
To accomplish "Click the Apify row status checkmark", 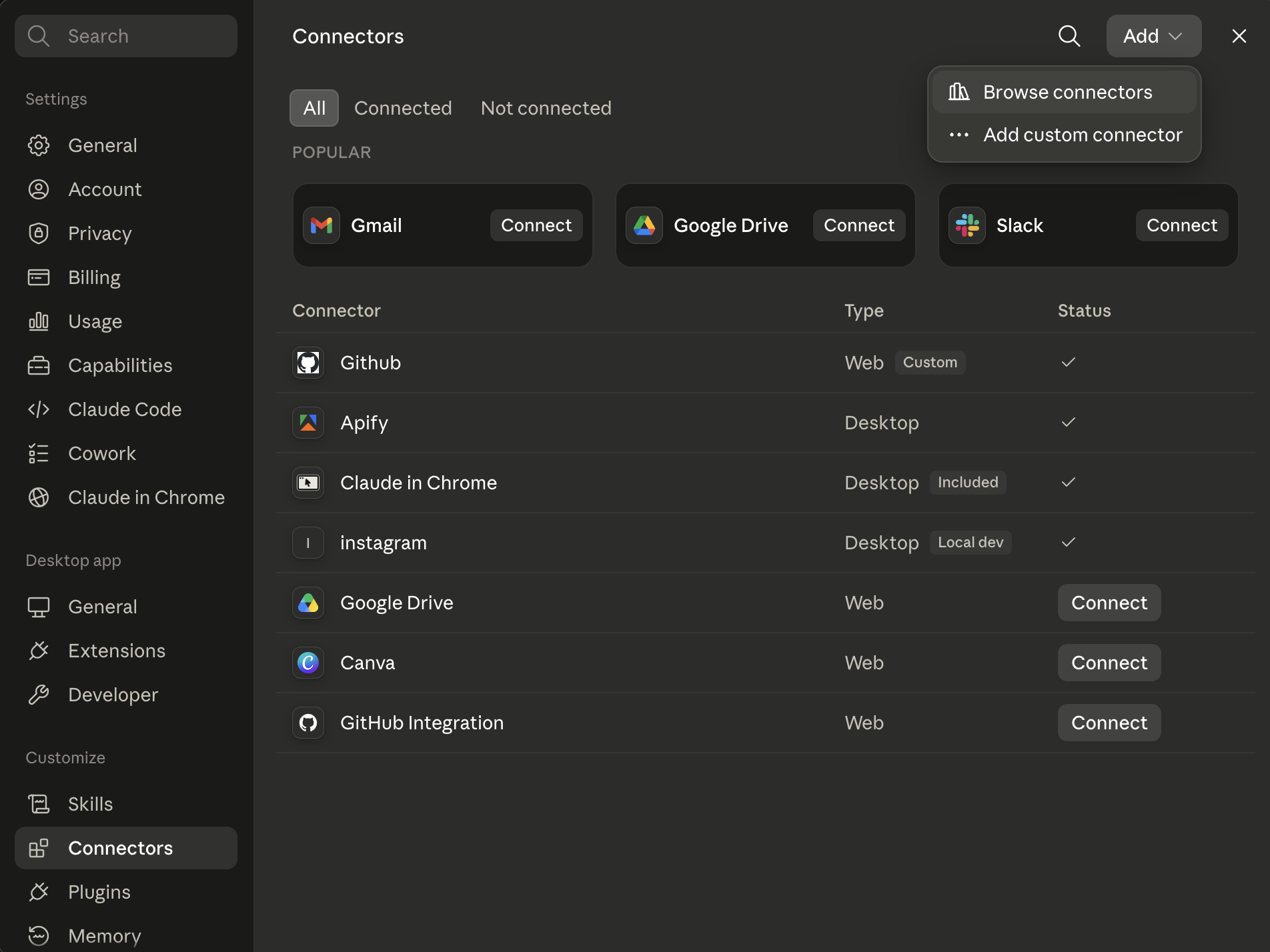I will pyautogui.click(x=1069, y=423).
